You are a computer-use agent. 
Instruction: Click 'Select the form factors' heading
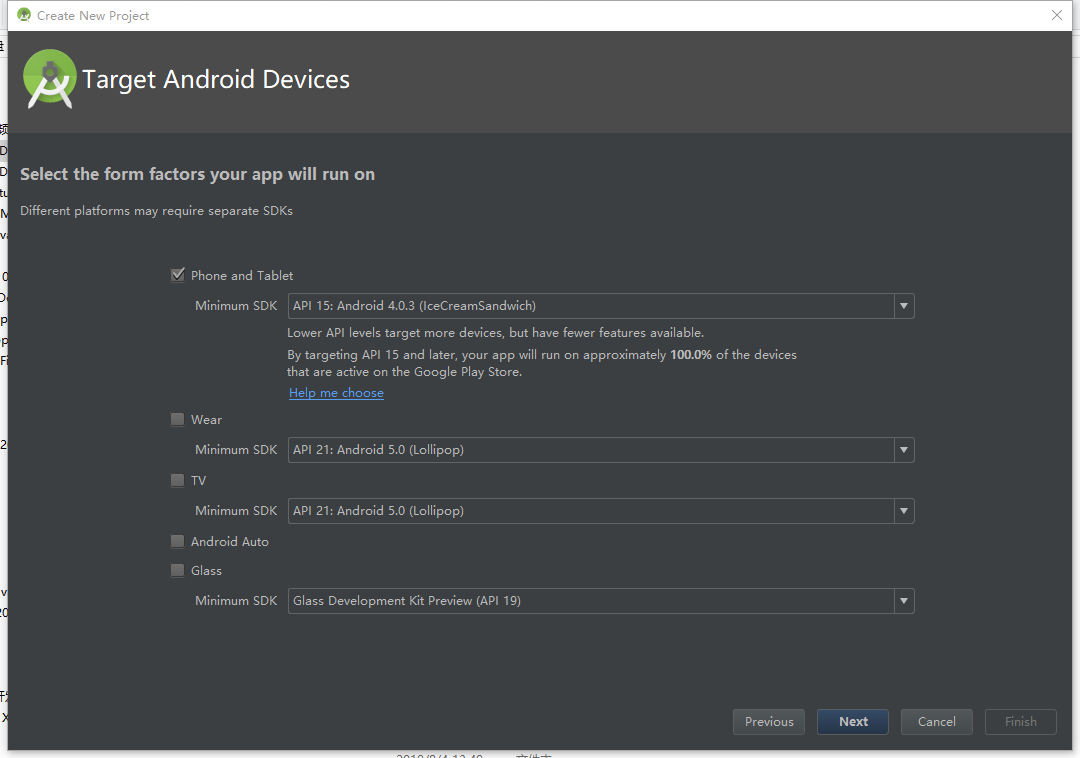[x=198, y=174]
